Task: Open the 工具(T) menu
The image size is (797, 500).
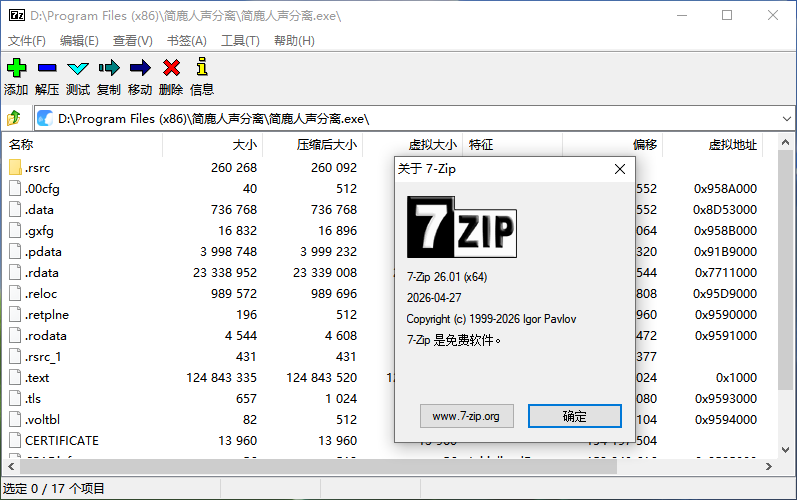Action: (x=240, y=41)
